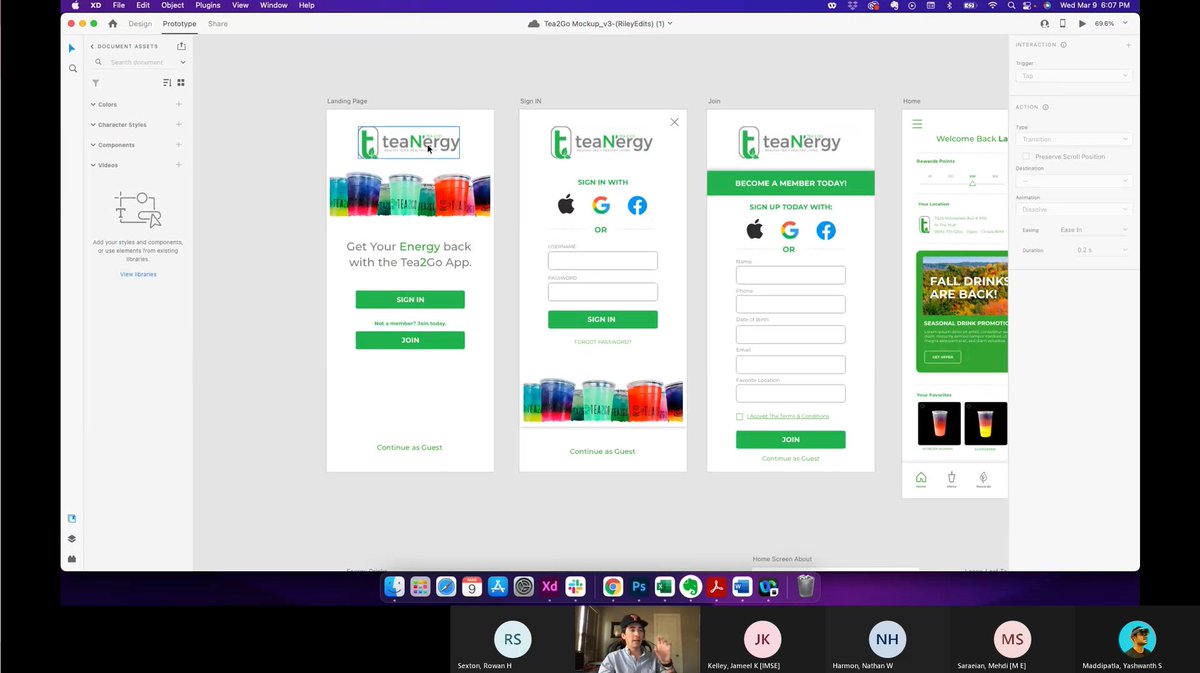Open the File menu
The image size is (1200, 673).
118,5
